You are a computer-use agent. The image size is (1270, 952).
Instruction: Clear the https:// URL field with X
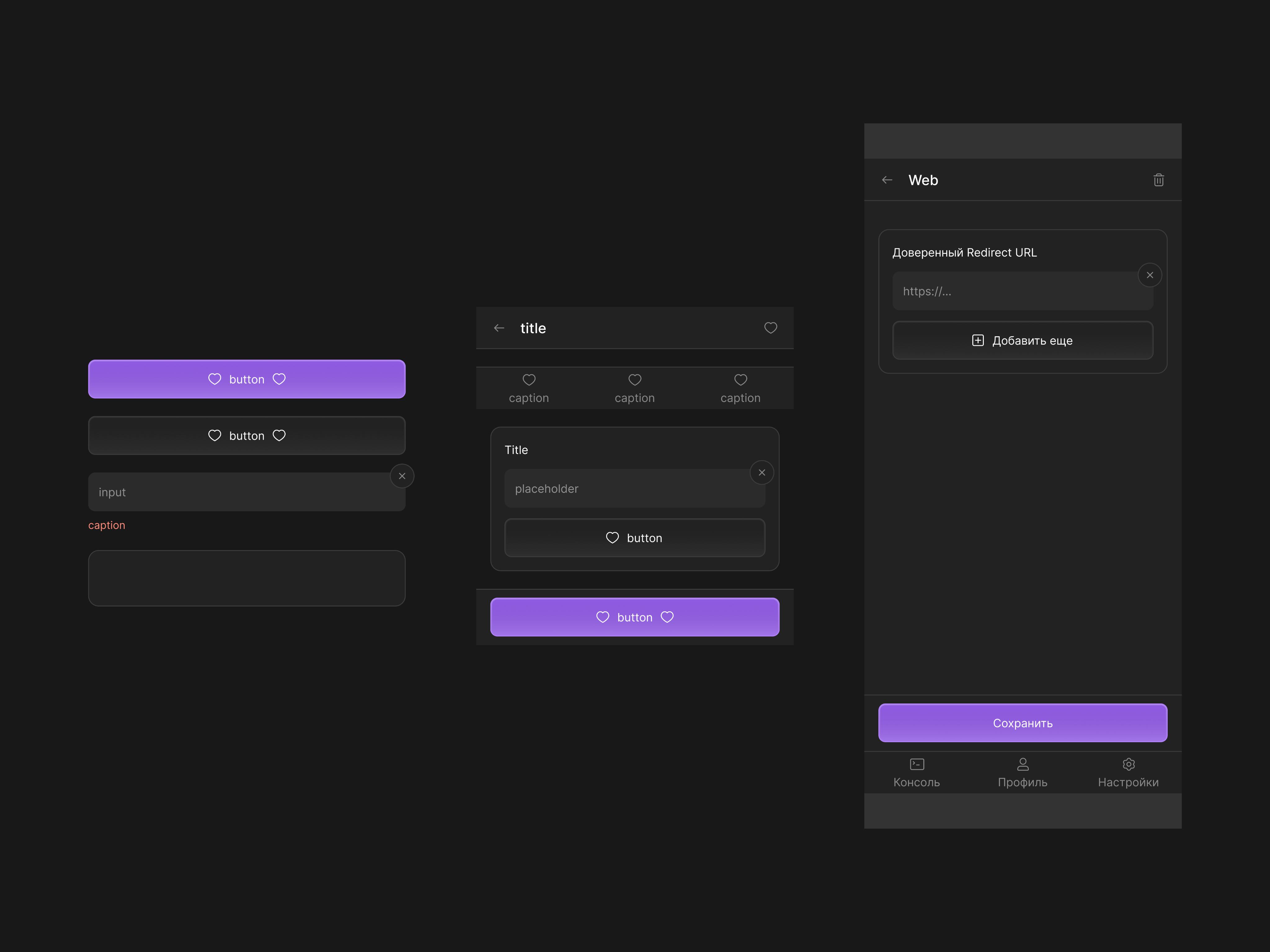[1150, 275]
